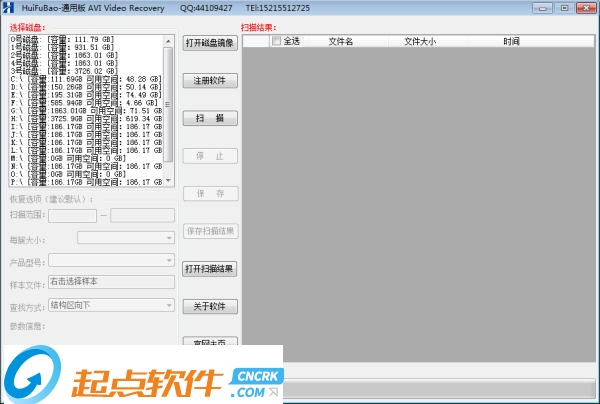The width and height of the screenshot is (600, 404).
Task: Click the scan range end field
Action: click(142, 215)
